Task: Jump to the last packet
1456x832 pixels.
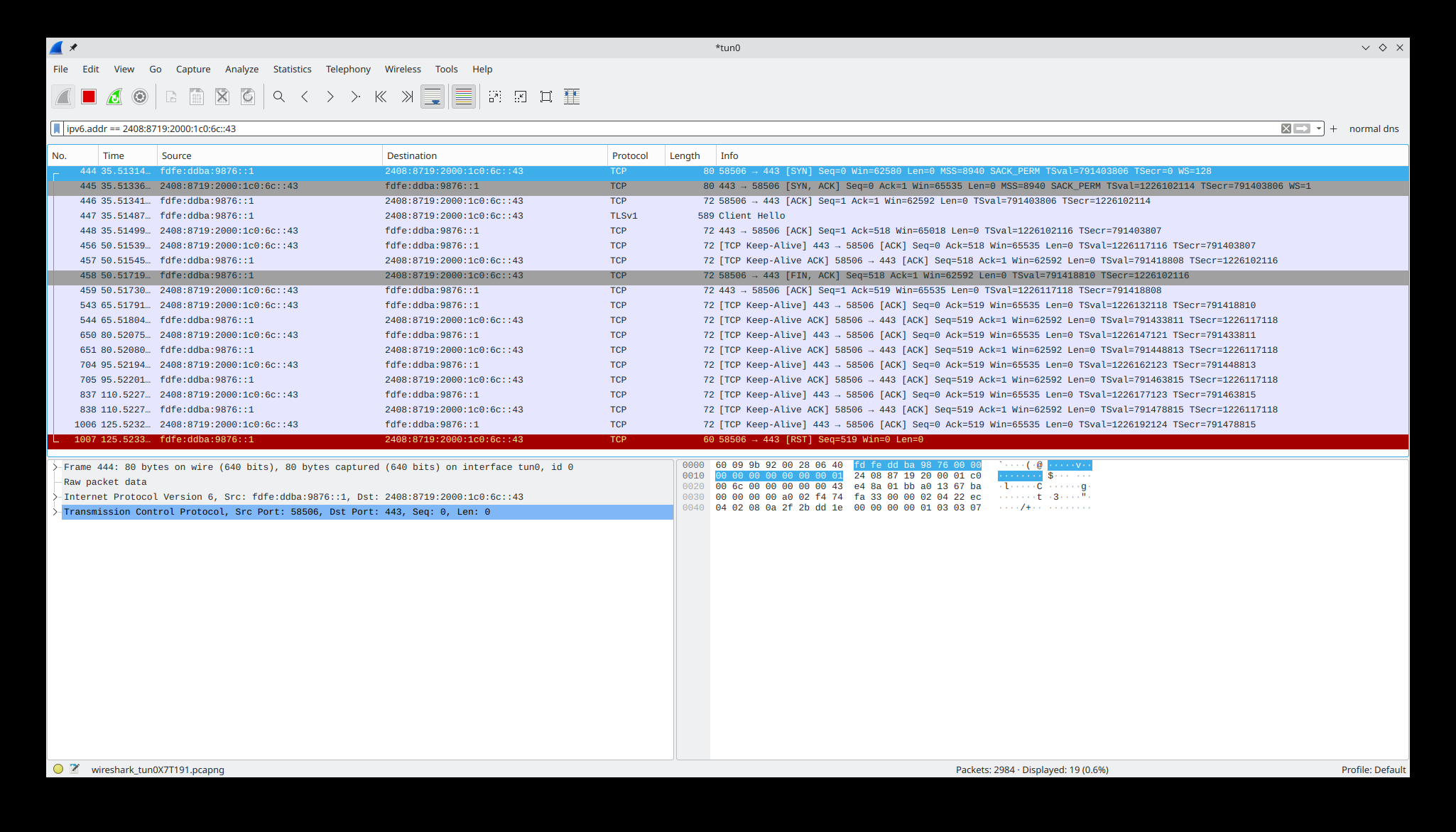Action: point(406,97)
